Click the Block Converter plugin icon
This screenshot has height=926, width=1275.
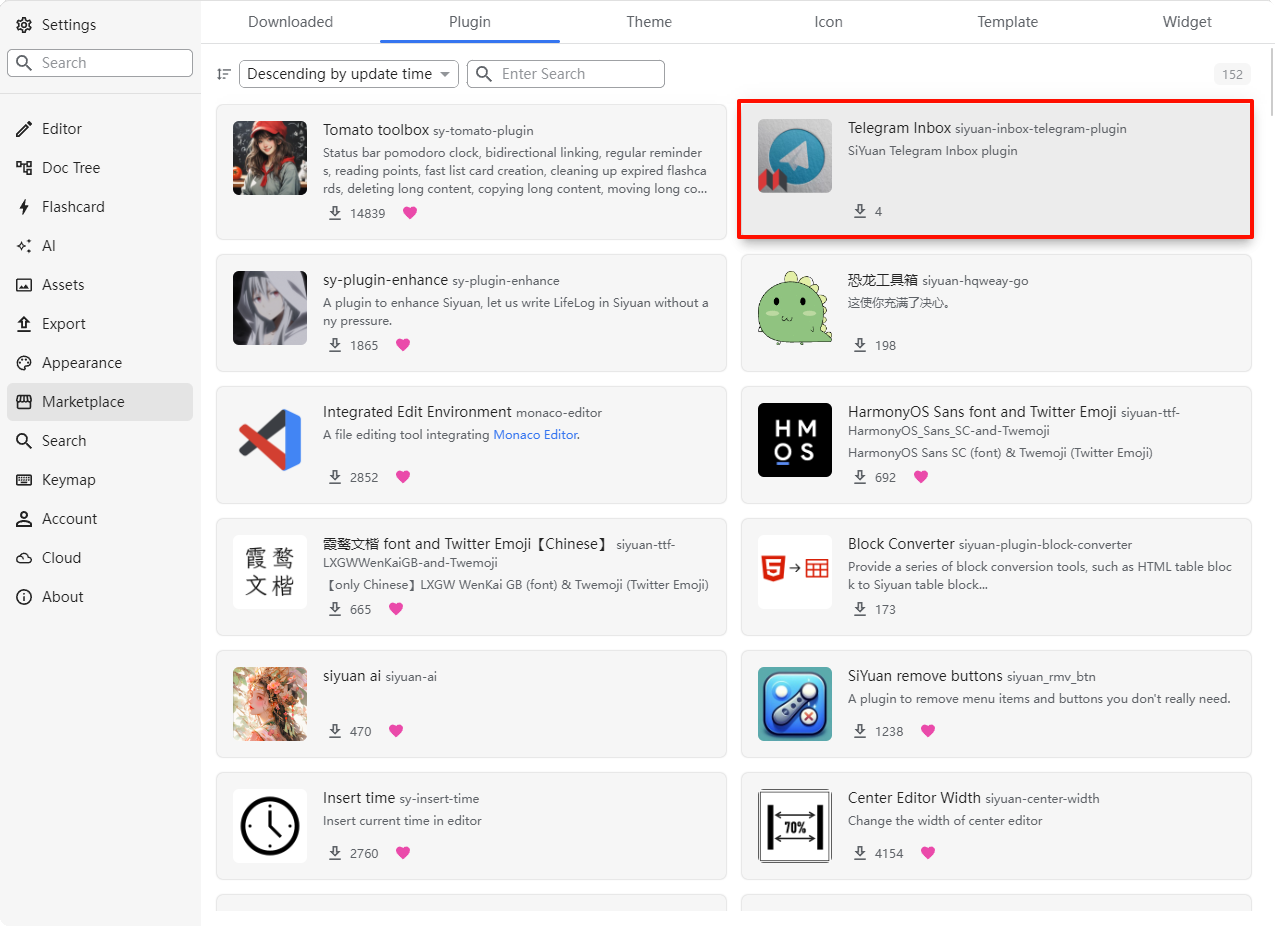[x=794, y=572]
